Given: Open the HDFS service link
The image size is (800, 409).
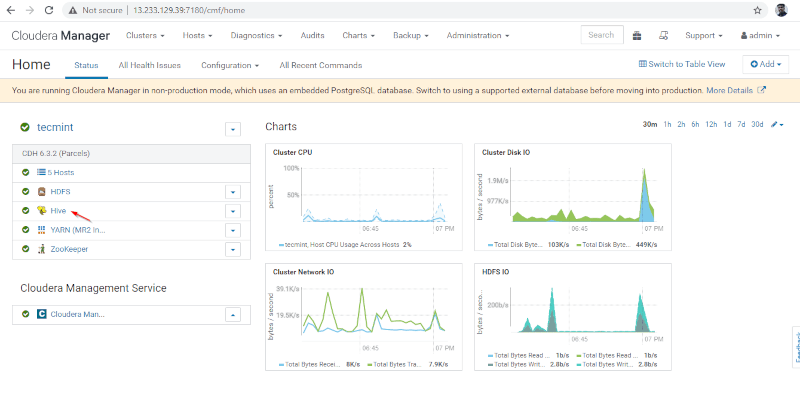Looking at the screenshot, I should (x=60, y=192).
